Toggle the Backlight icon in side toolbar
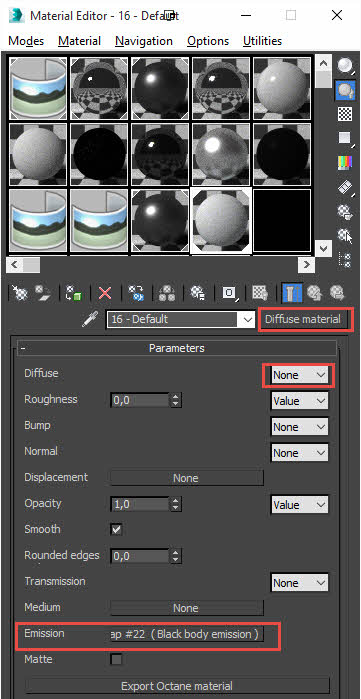The image size is (361, 699). coord(344,90)
